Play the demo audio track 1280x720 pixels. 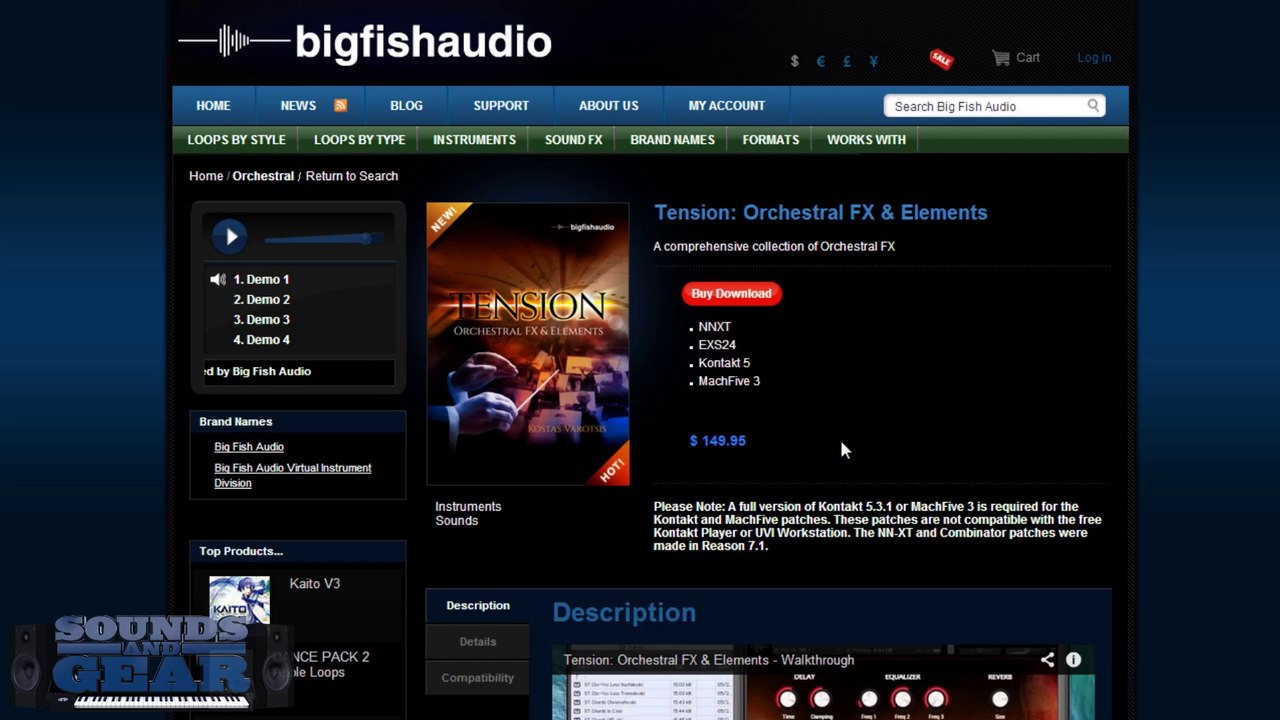230,237
